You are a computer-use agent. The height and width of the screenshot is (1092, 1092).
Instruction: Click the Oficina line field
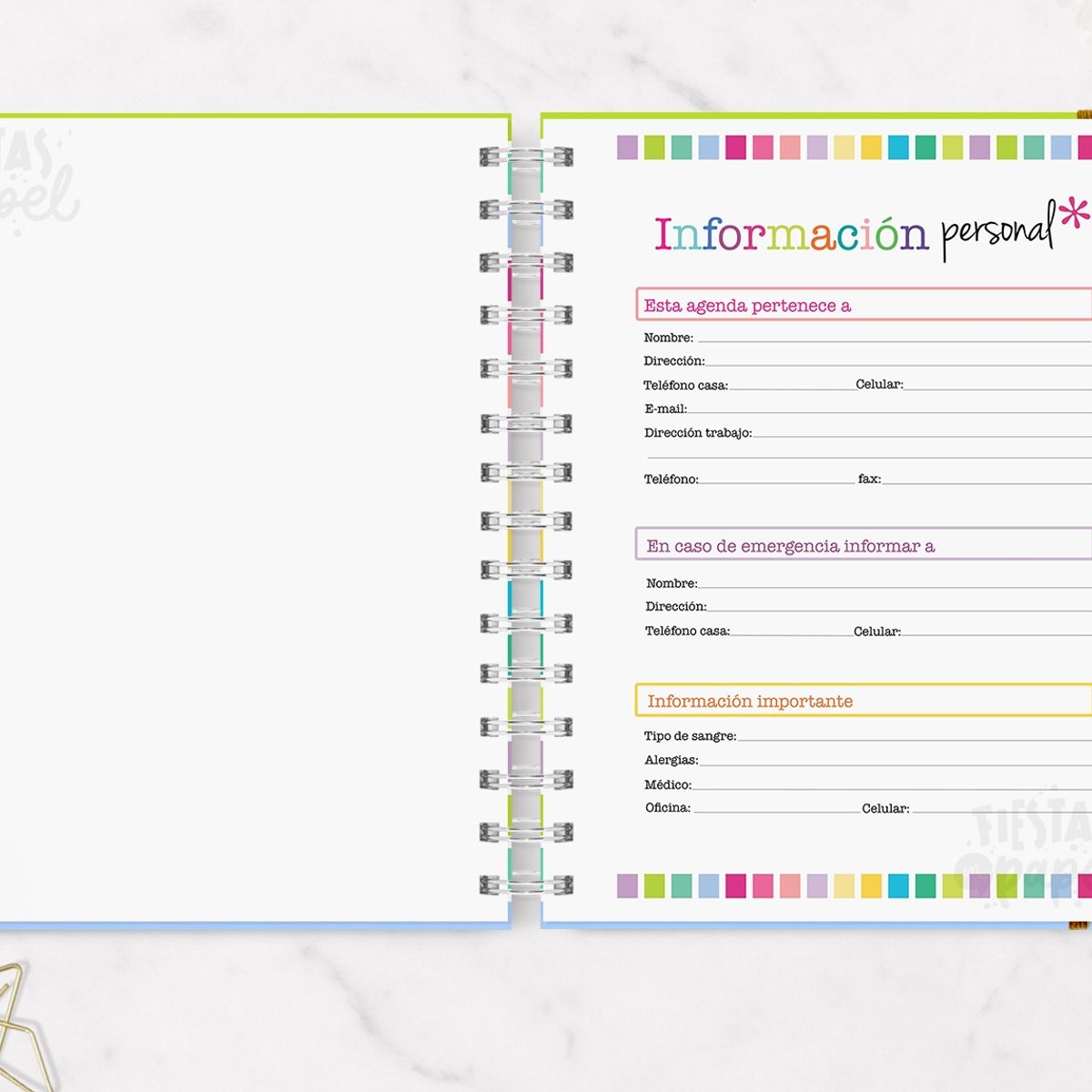coord(775,807)
